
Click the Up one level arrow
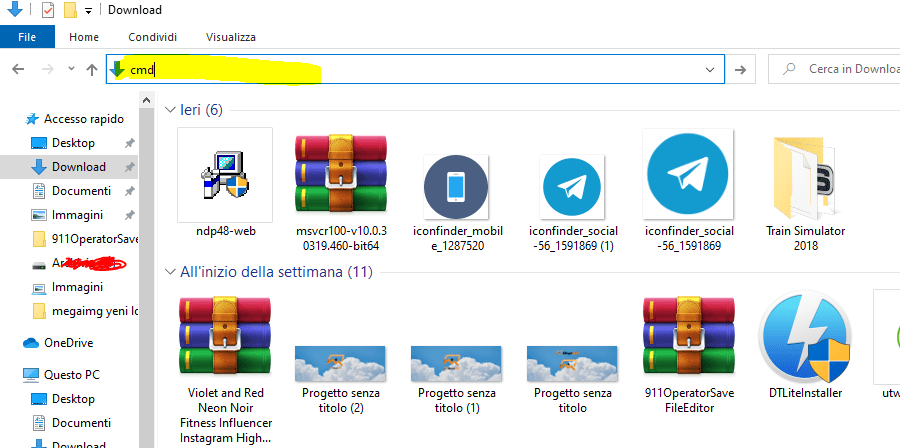(92, 69)
